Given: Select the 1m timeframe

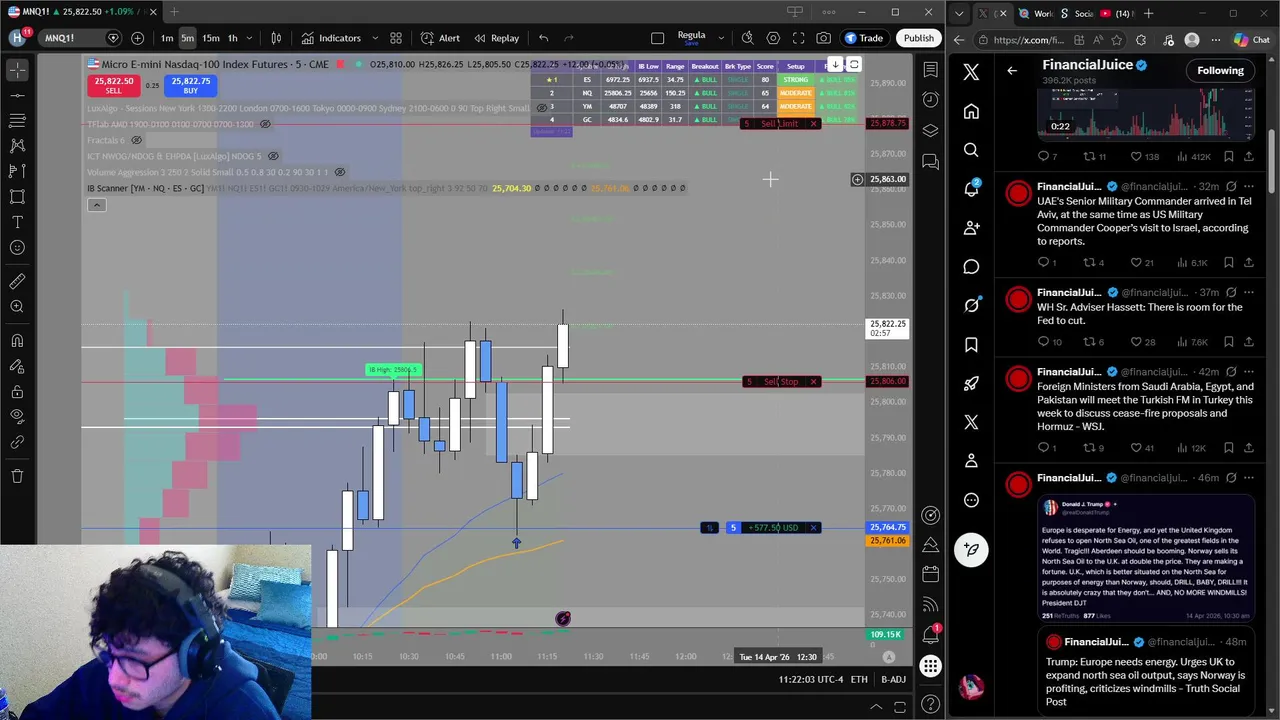Looking at the screenshot, I should (167, 38).
